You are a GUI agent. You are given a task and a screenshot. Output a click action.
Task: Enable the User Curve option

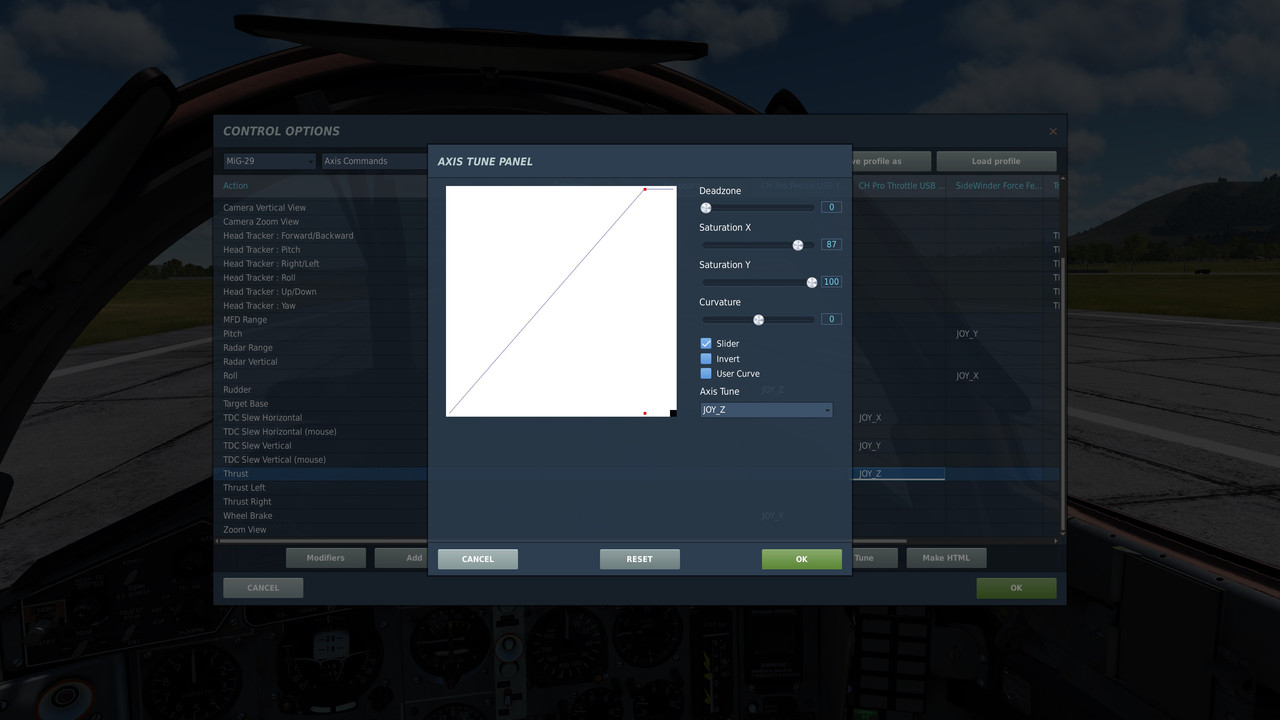click(706, 374)
